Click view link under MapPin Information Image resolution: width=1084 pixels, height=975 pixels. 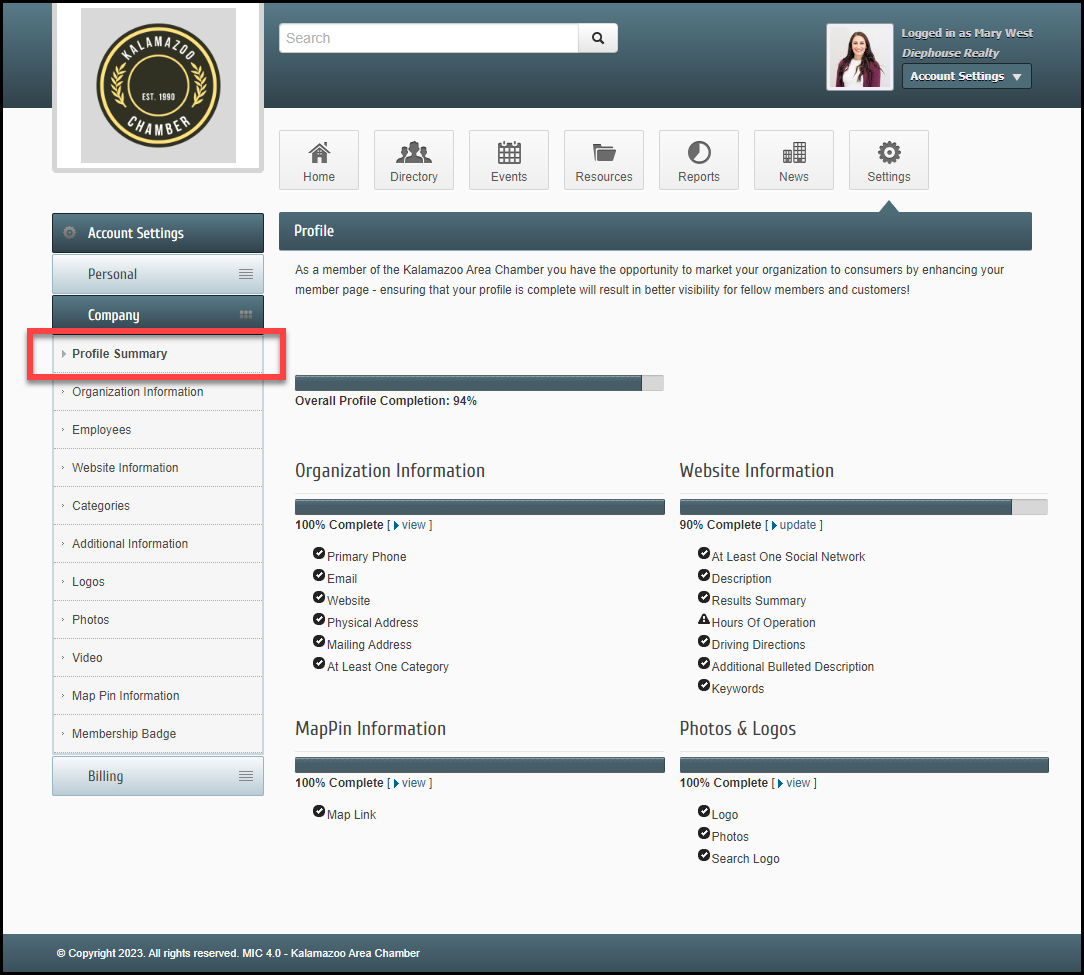413,783
